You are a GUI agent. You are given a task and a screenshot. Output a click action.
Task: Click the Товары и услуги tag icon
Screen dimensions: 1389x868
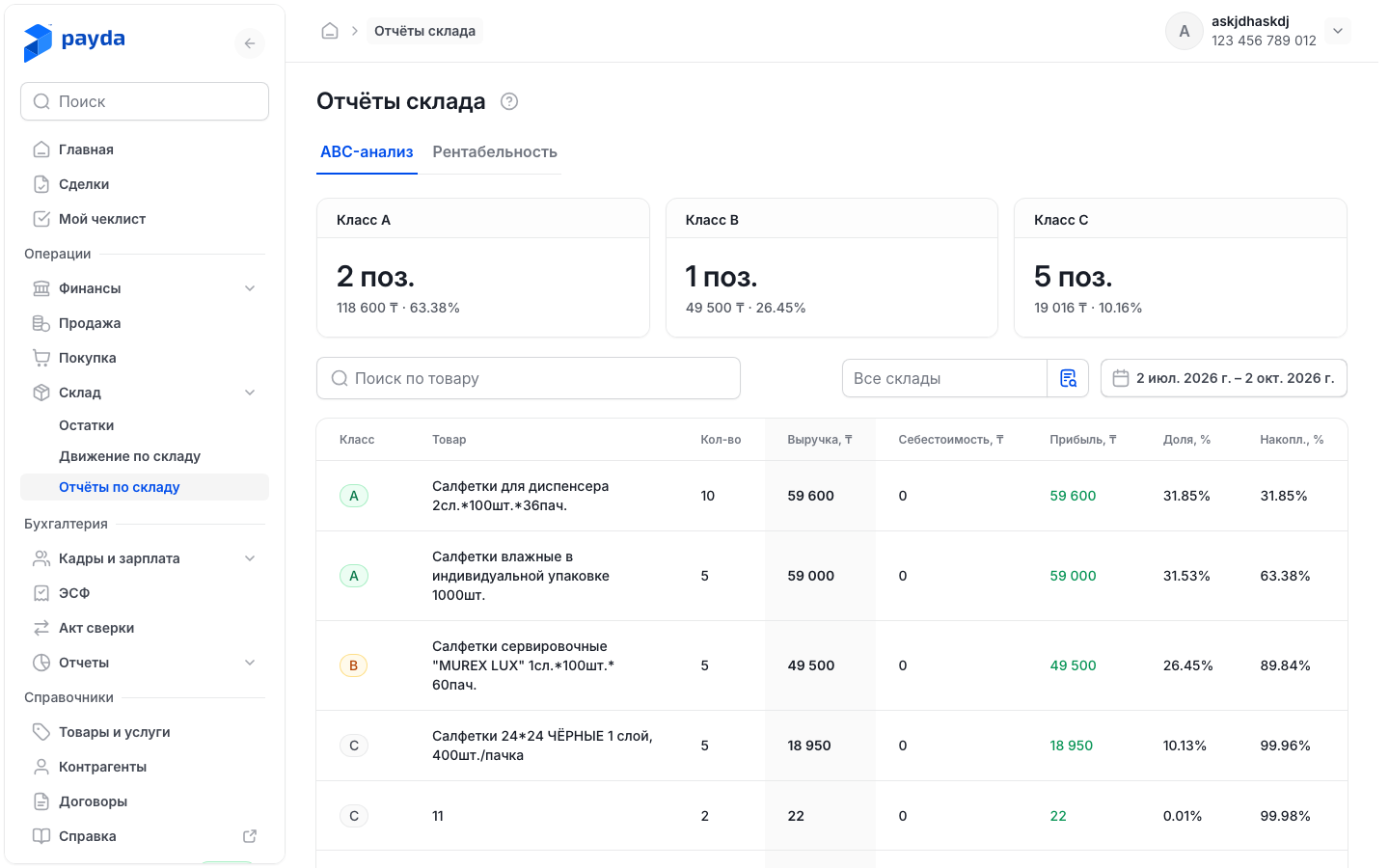41,732
